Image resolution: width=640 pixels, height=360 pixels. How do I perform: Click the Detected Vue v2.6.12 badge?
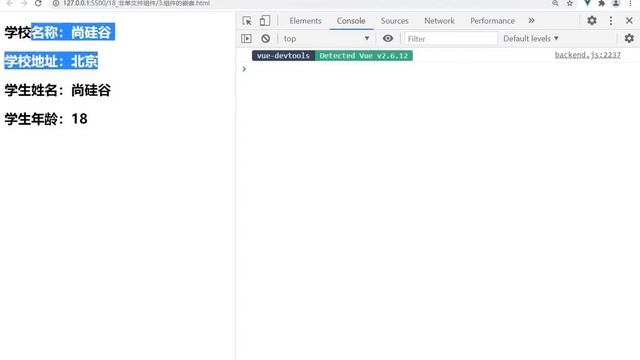pos(364,56)
